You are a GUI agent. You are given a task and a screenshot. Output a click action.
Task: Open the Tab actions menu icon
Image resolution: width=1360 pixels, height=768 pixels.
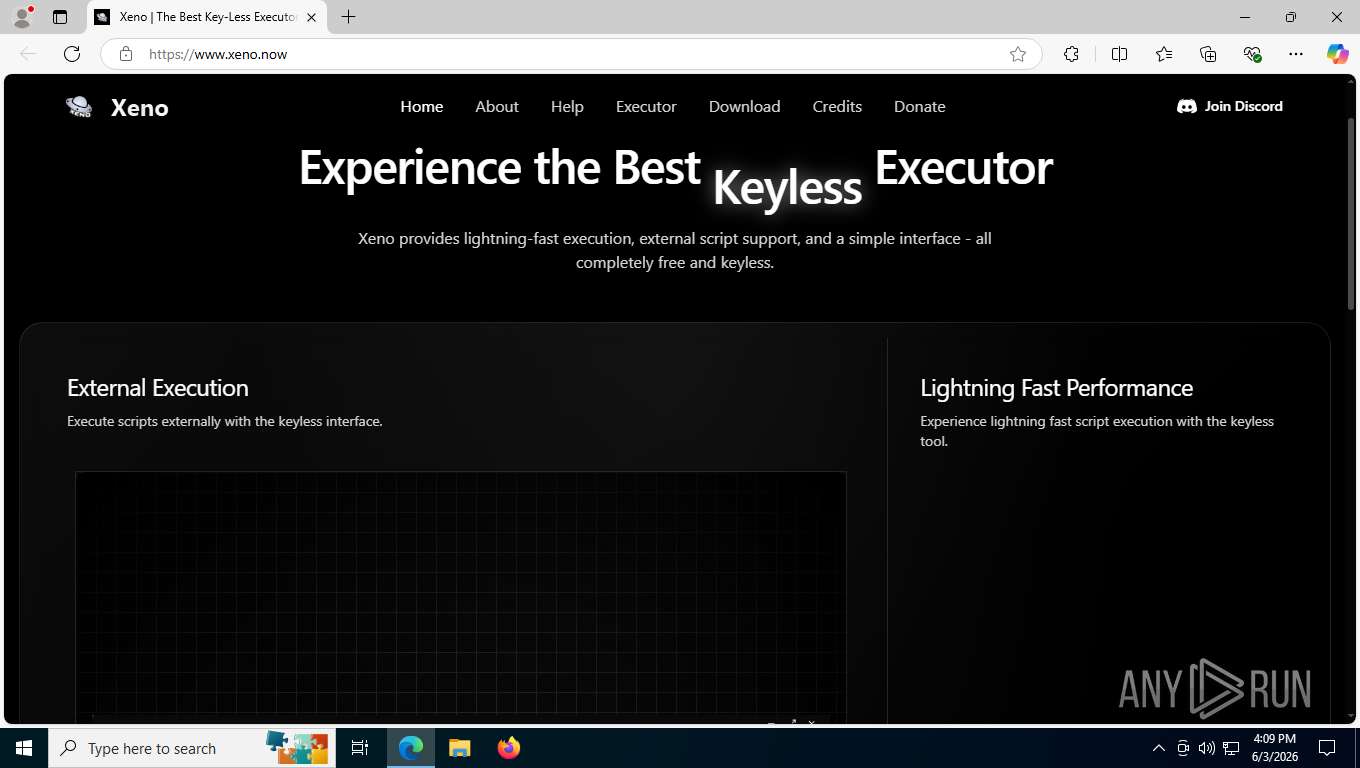pyautogui.click(x=60, y=17)
